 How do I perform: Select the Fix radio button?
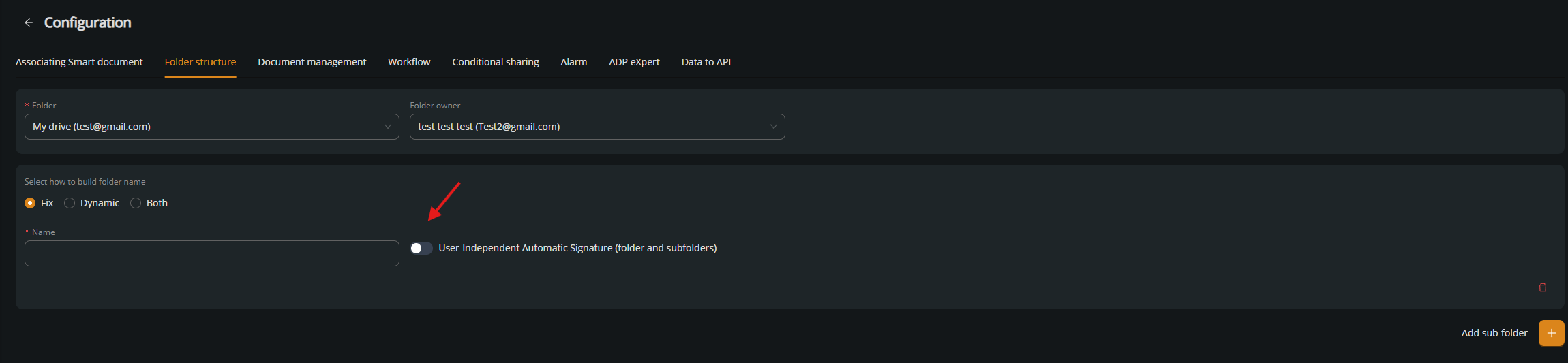click(30, 203)
